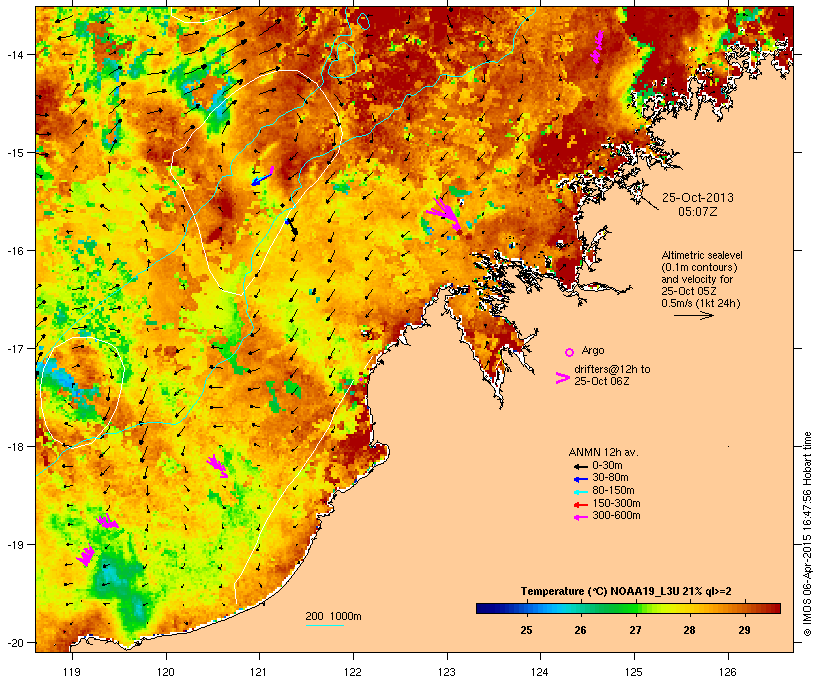Image resolution: width=820 pixels, height=680 pixels.
Task: Click the 27 label under the colorbar
Action: point(635,630)
